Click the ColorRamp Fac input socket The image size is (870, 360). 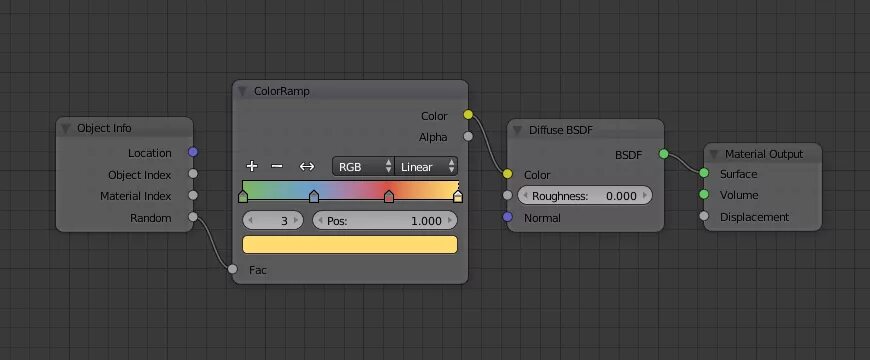point(232,269)
